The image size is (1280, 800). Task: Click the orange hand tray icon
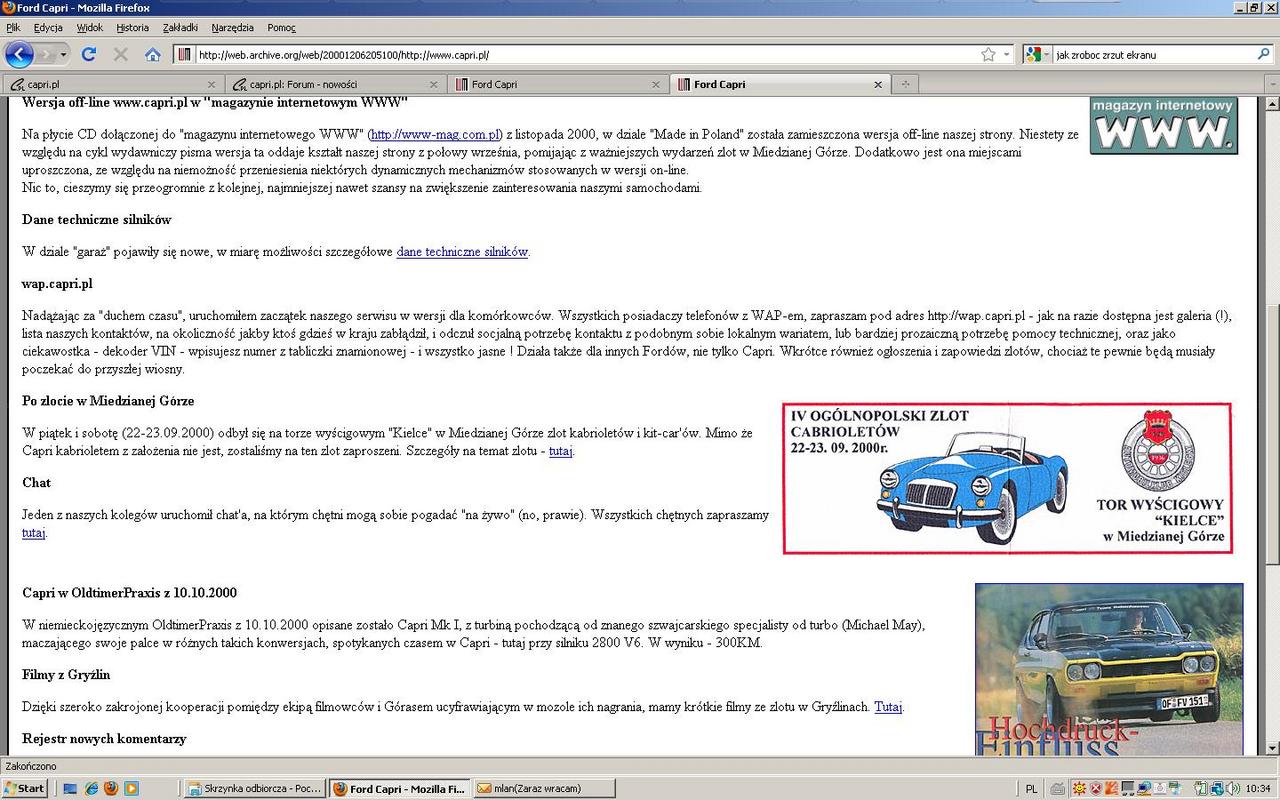[1112, 788]
